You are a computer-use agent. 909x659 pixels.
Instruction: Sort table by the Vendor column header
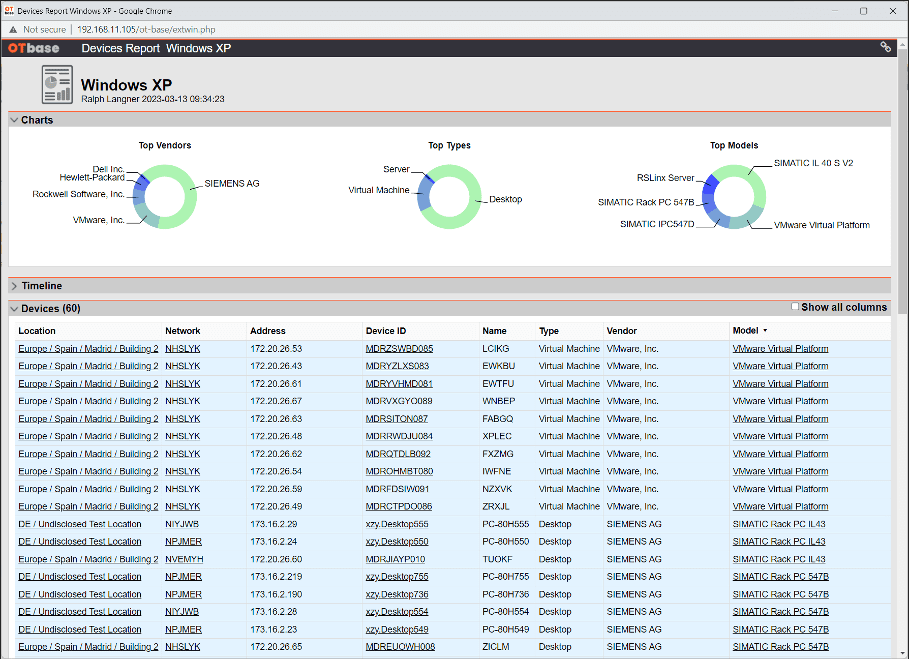click(x=621, y=331)
